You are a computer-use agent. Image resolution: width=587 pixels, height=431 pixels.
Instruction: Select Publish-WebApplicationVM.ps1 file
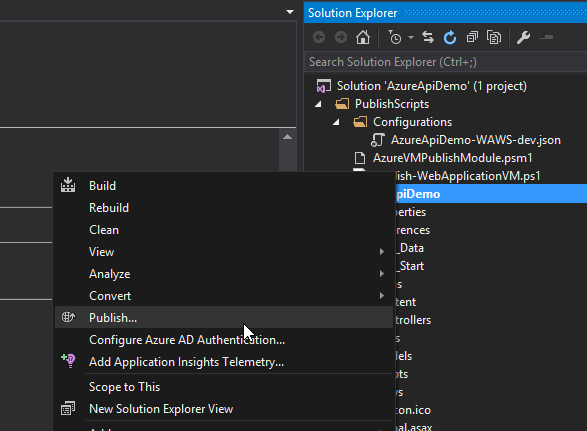[468, 176]
